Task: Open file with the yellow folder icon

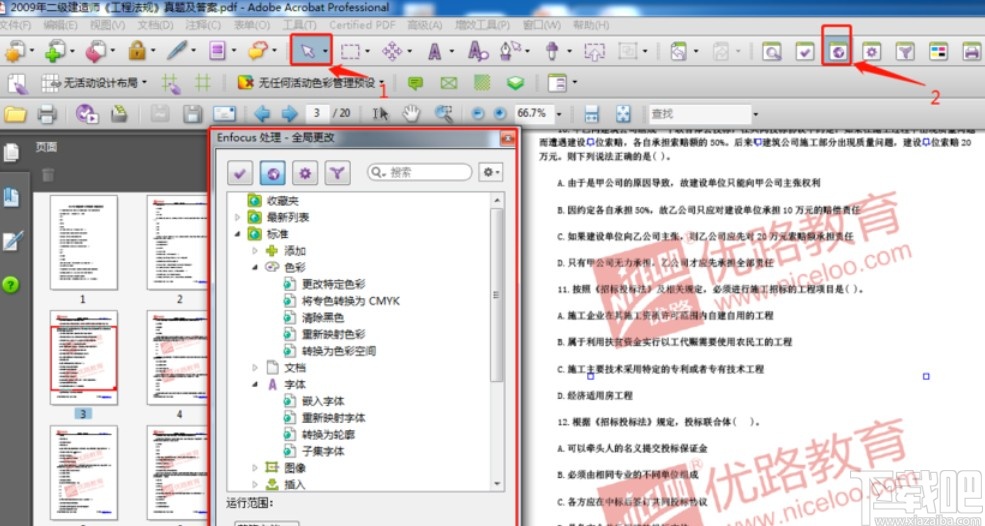Action: [x=15, y=114]
